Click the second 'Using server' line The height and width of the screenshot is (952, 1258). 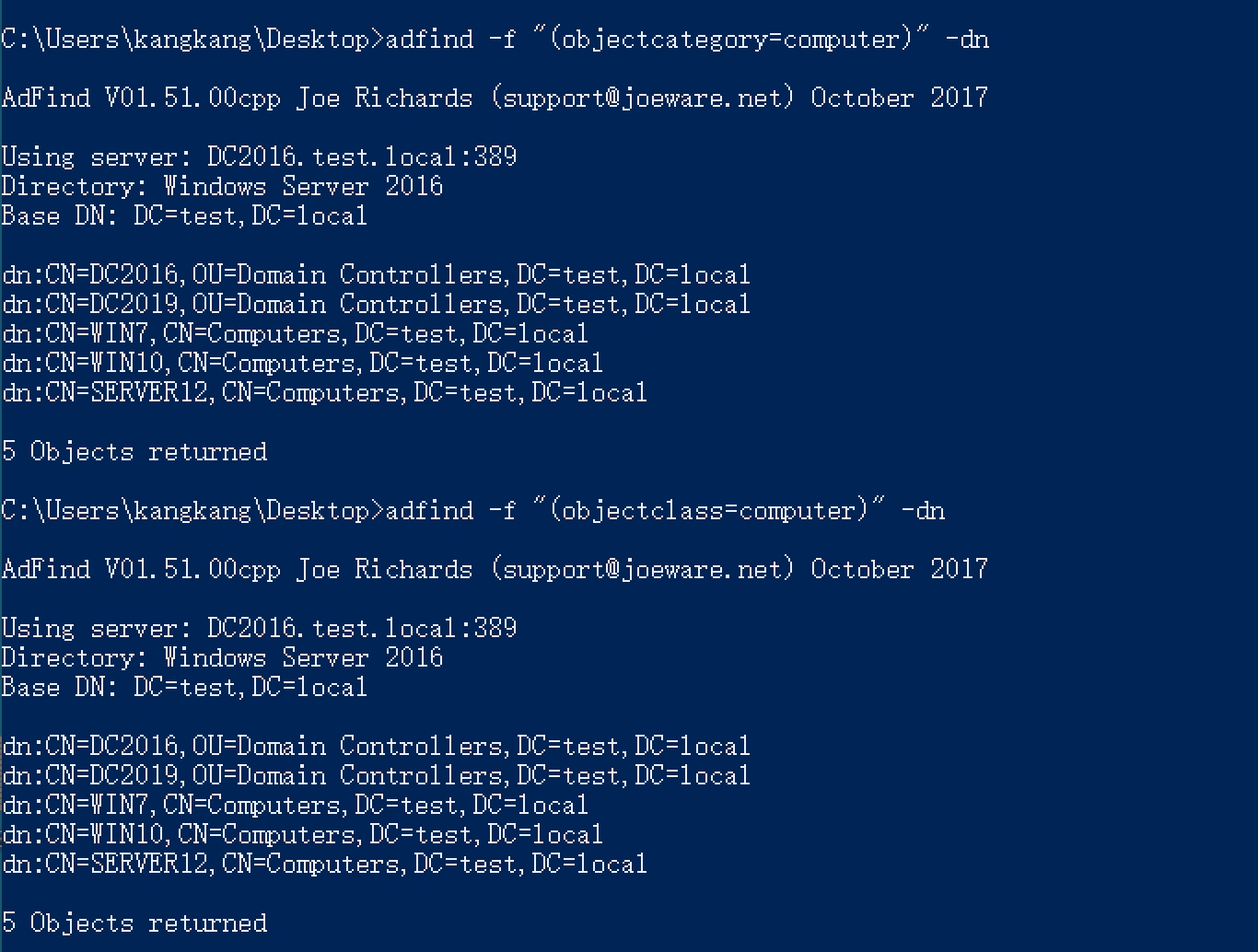259,628
